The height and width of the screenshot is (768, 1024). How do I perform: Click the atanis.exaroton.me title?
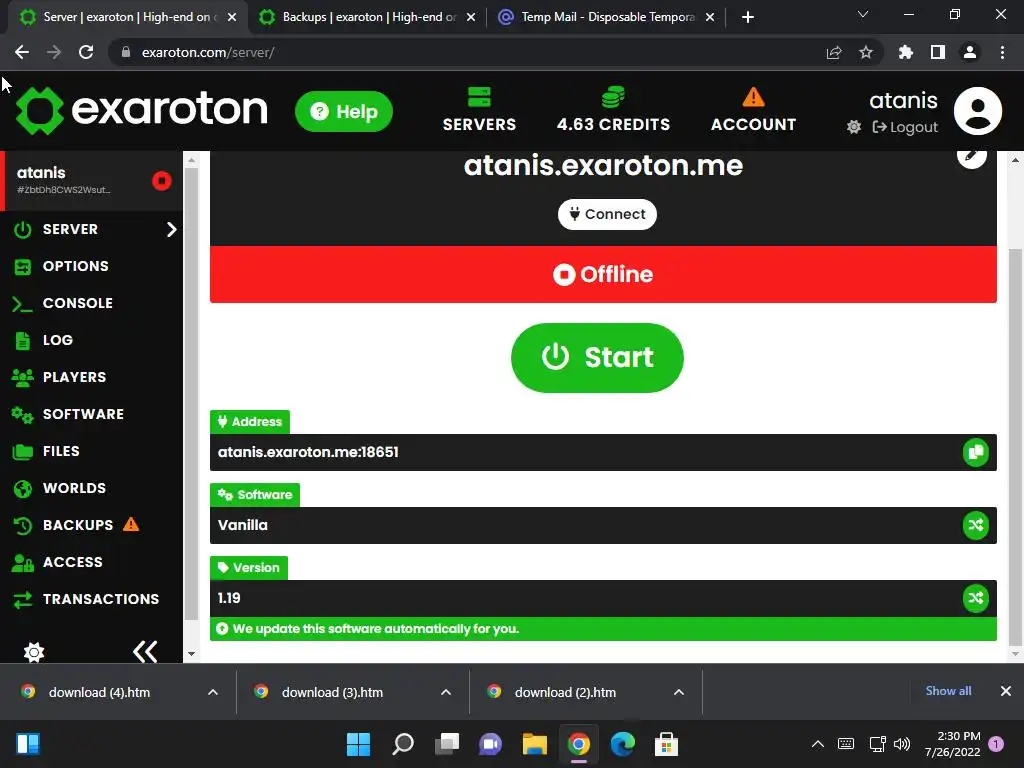tap(603, 165)
